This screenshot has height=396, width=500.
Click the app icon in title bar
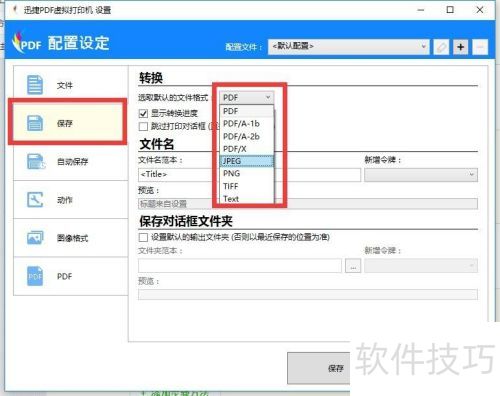[x=14, y=10]
